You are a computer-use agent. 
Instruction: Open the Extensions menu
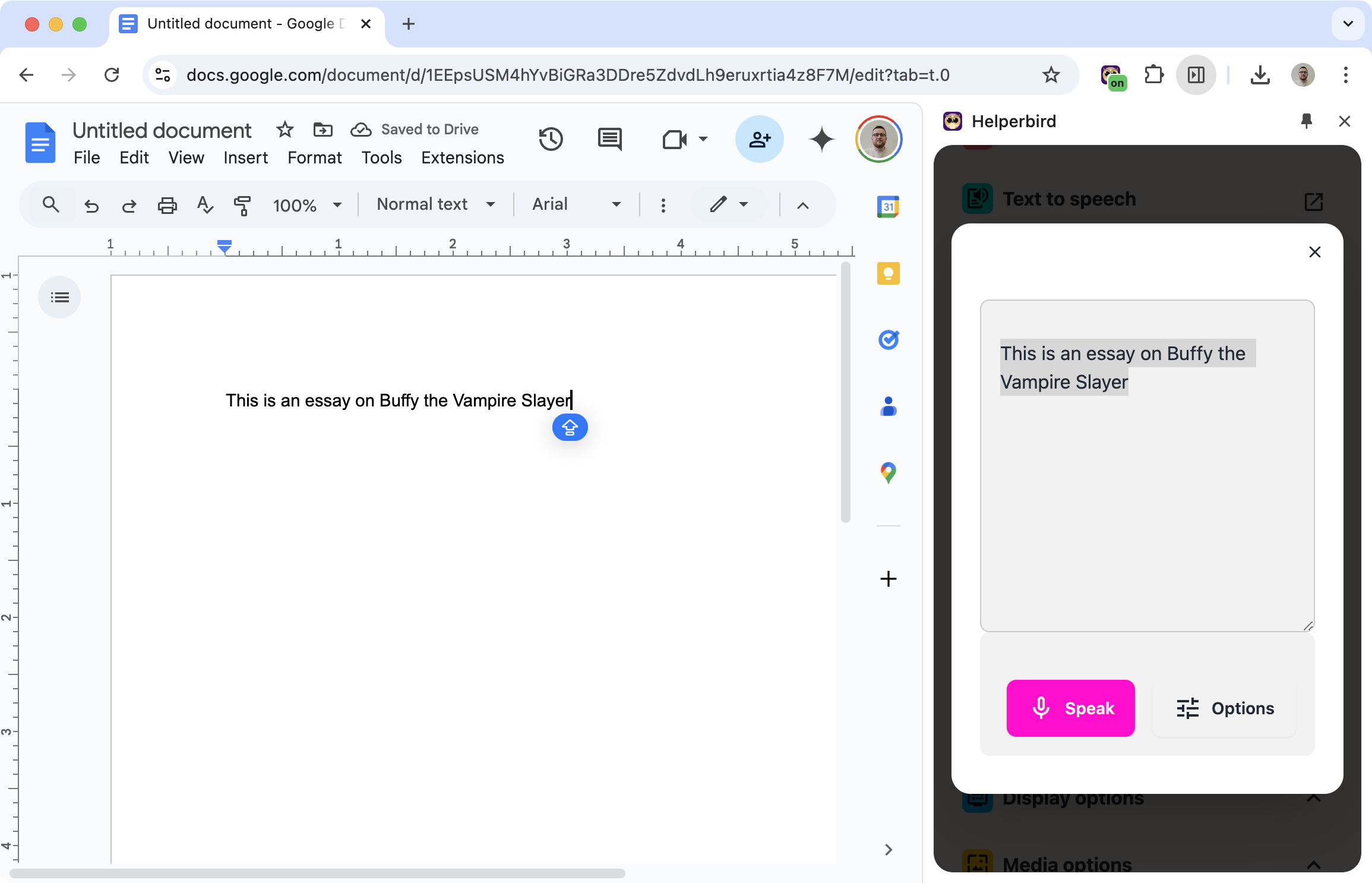pyautogui.click(x=462, y=157)
